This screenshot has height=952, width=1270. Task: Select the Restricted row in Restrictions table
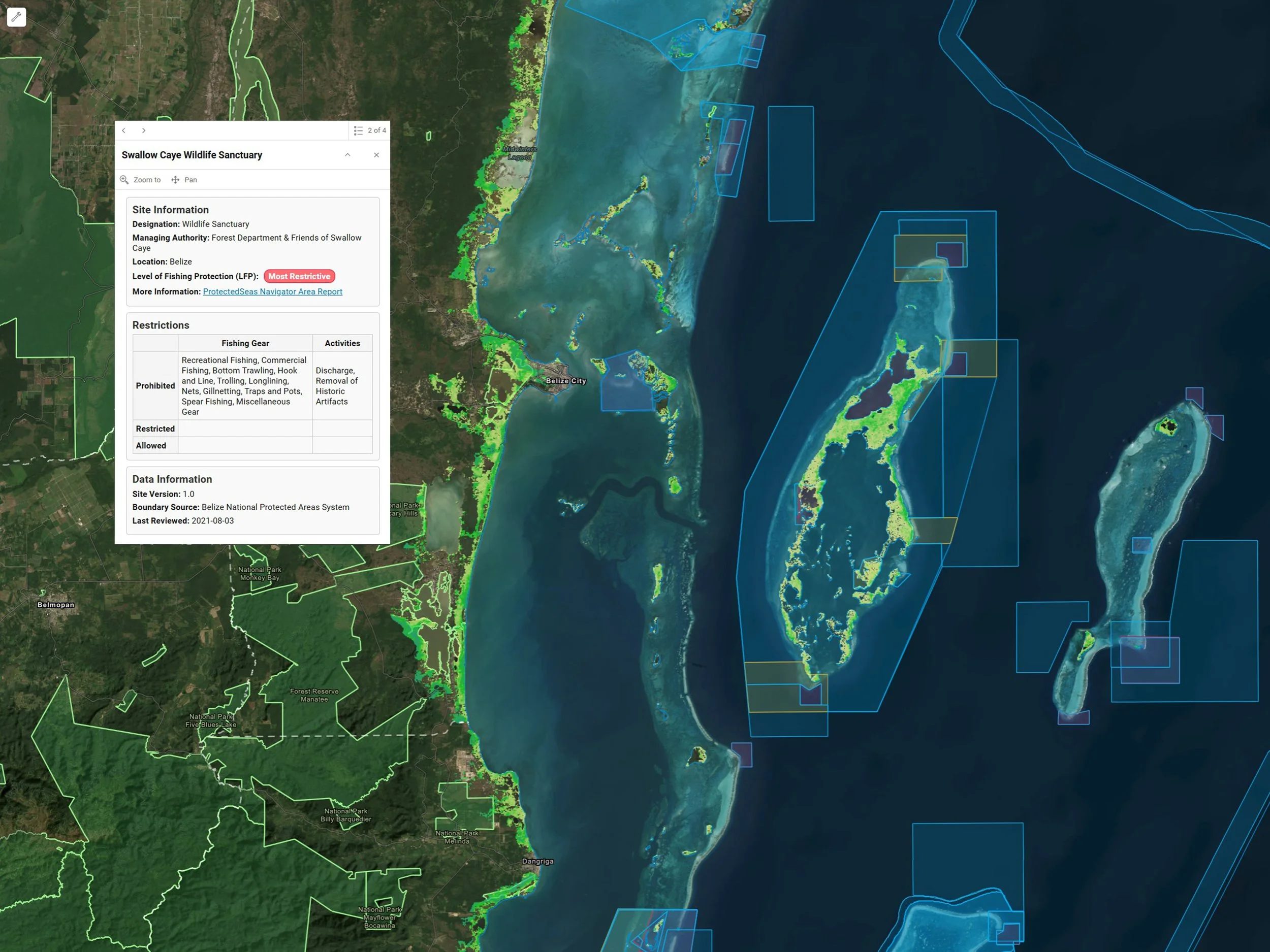point(154,429)
